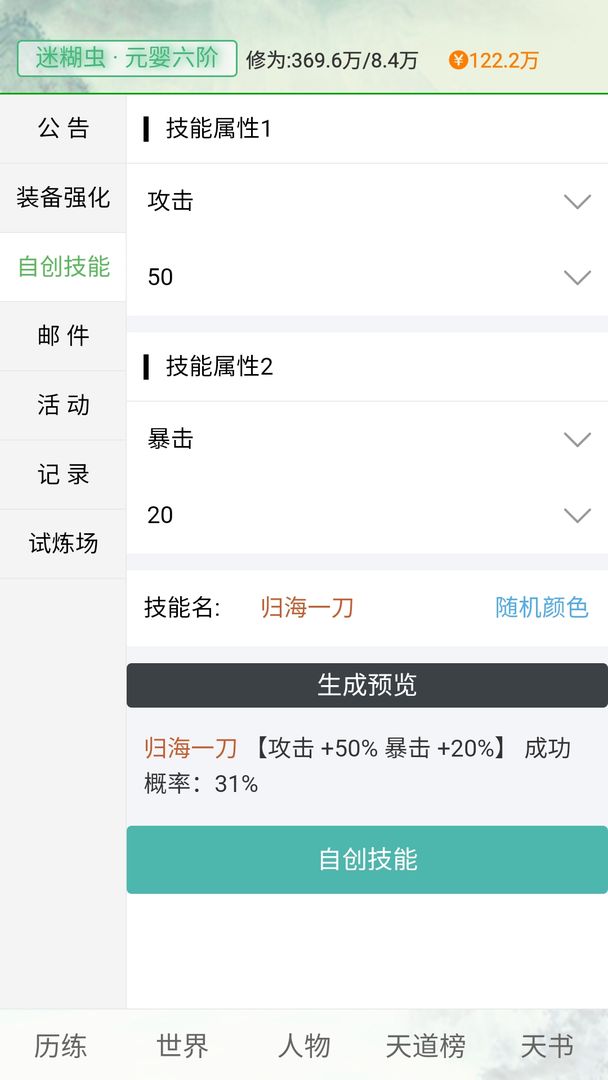The width and height of the screenshot is (608, 1080).
Task: Expand the value dropdown showing 20
Action: 366,514
